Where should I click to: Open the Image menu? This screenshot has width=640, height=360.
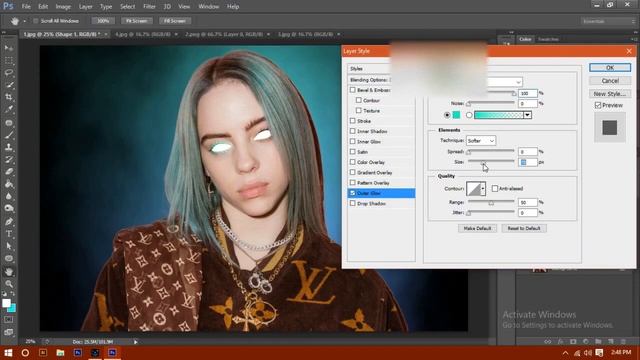[63, 7]
